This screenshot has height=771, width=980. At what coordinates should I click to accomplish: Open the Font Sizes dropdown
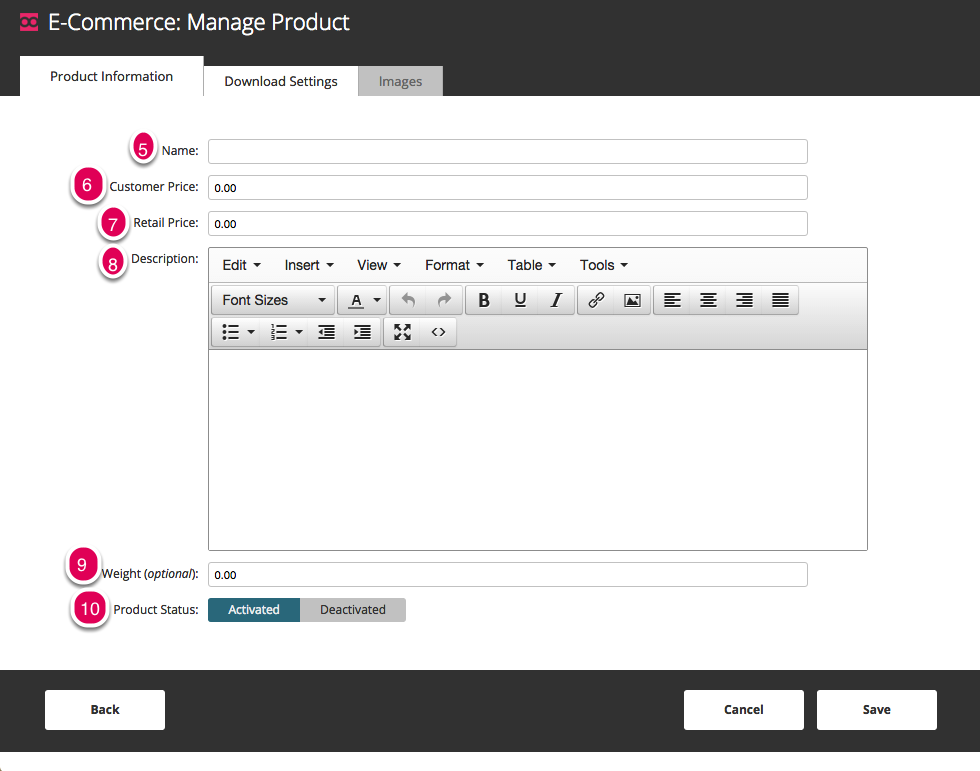tap(273, 301)
